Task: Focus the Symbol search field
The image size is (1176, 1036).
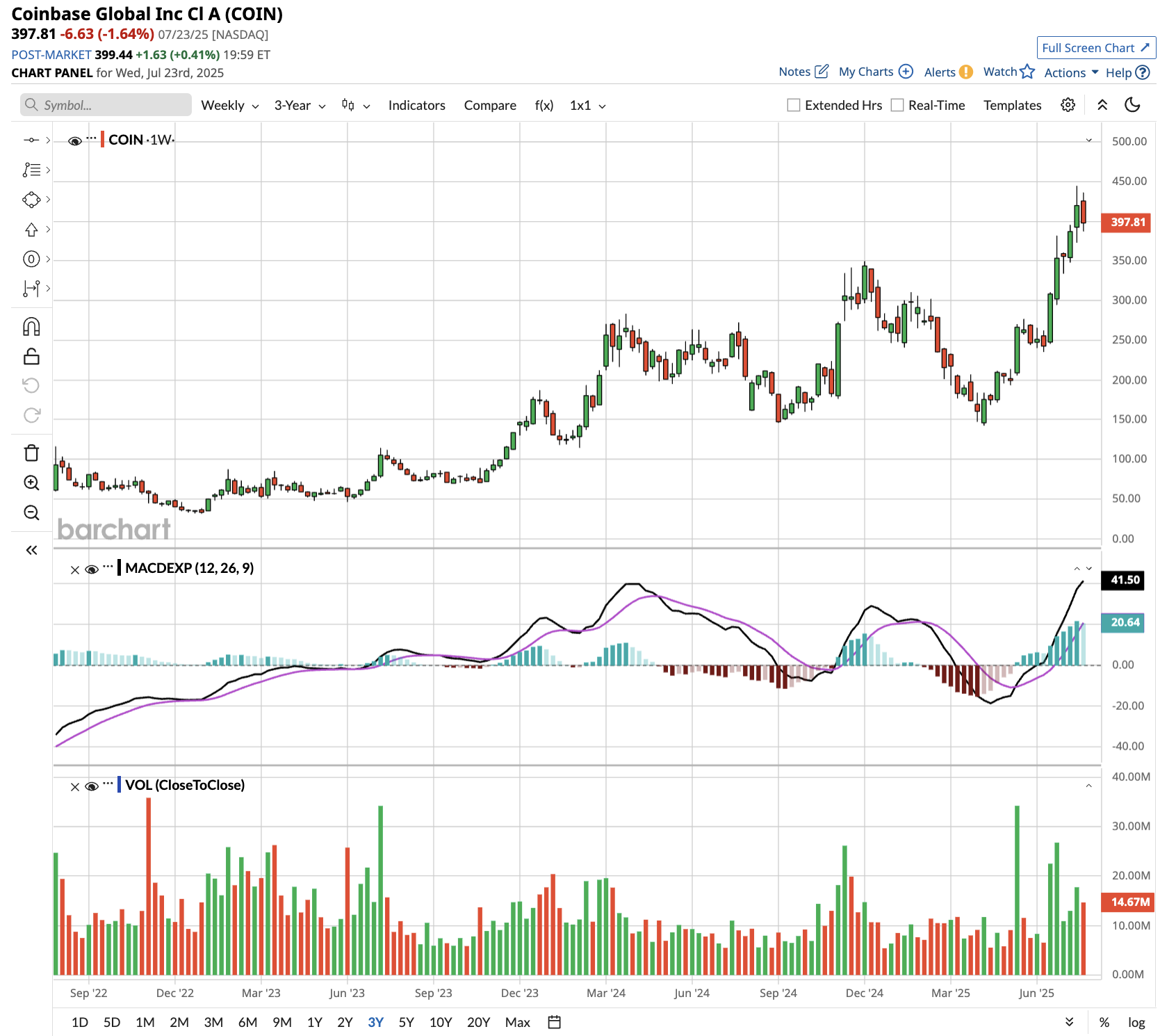Action: coord(106,105)
